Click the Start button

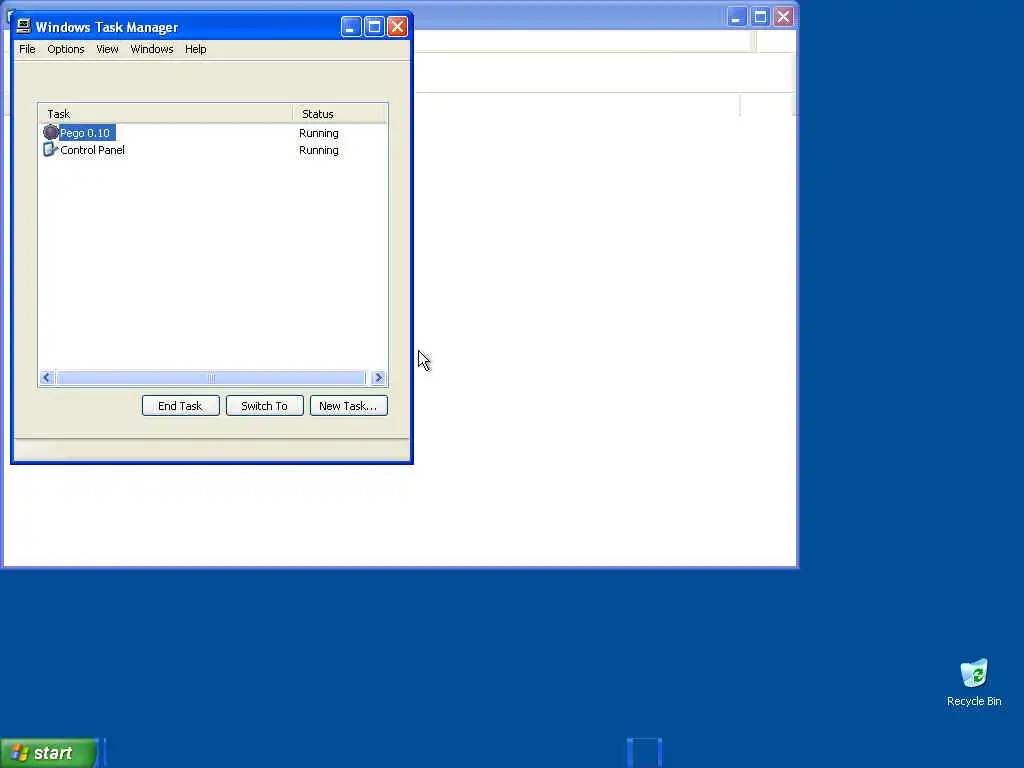[x=49, y=753]
